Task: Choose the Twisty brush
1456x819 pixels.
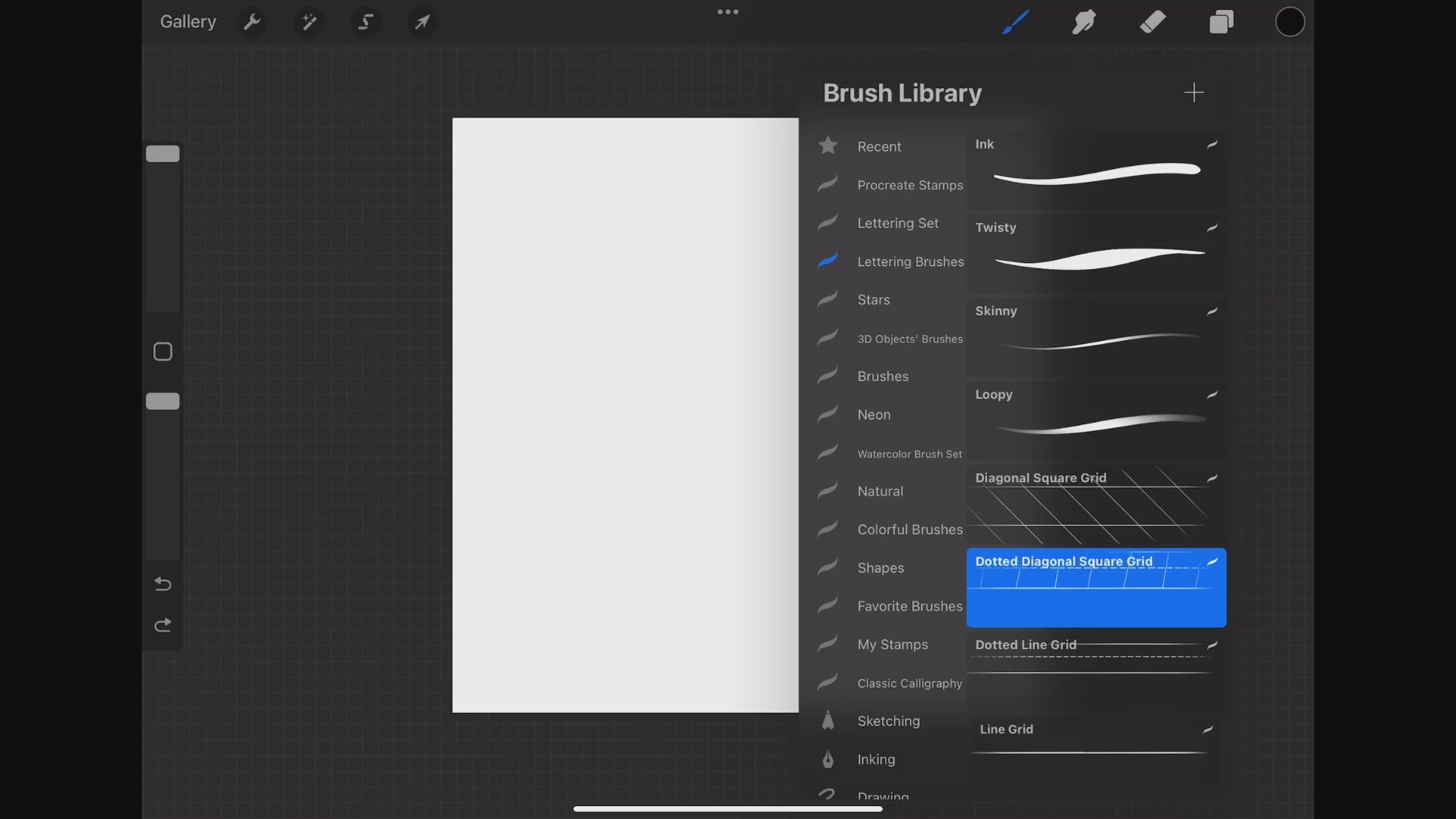Action: point(1096,254)
